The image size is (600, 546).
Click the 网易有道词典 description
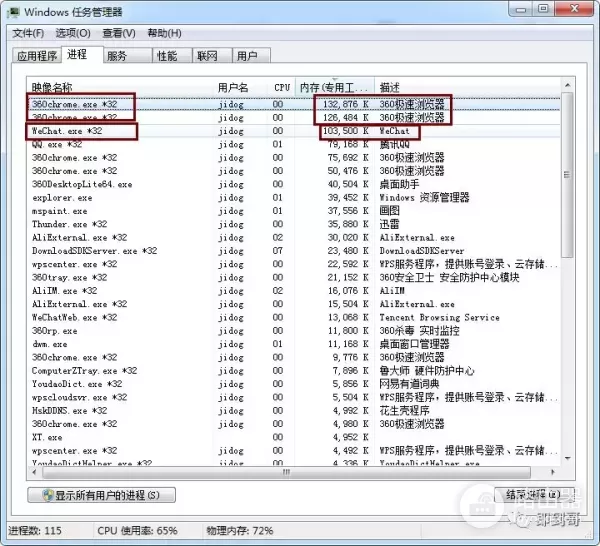(409, 384)
